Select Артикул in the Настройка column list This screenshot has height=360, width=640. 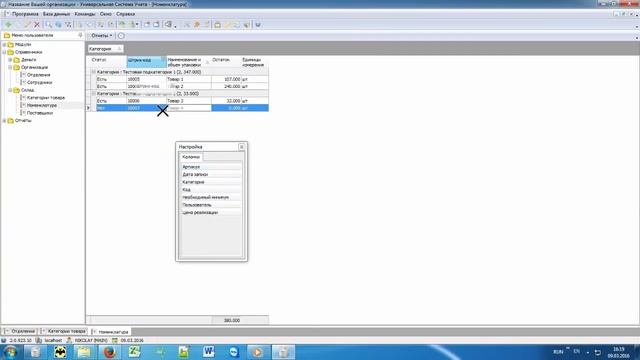(x=211, y=167)
